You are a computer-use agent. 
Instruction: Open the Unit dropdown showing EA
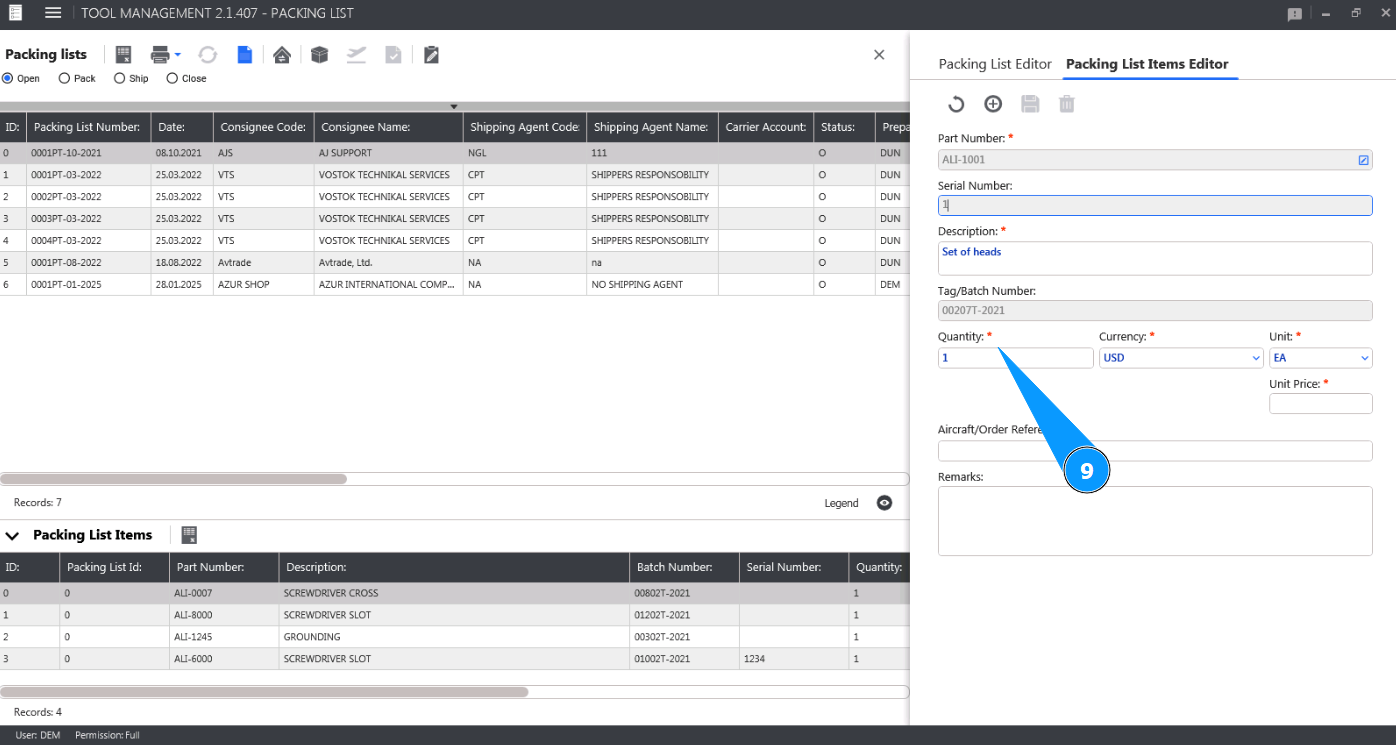(x=1320, y=358)
